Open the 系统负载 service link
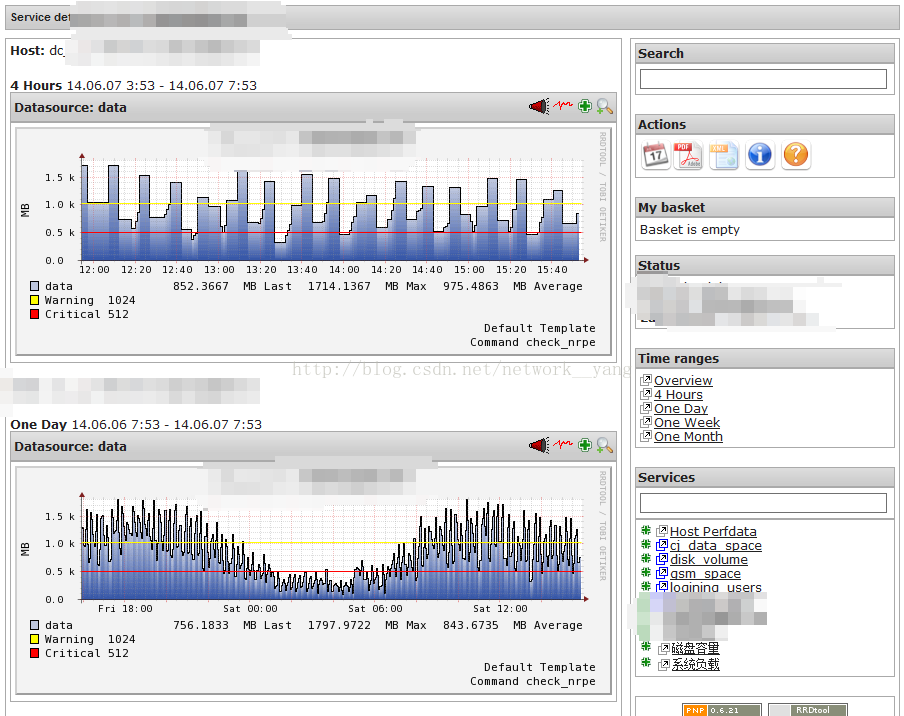The height and width of the screenshot is (716, 904). click(x=695, y=664)
